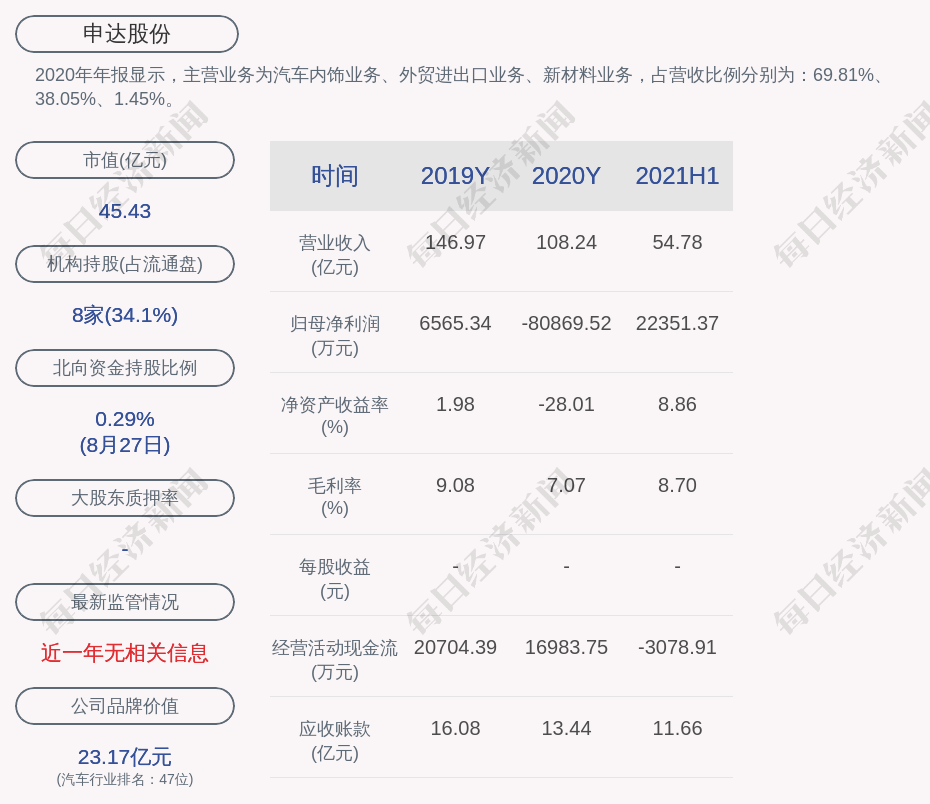Click the 最新监管情况 label pill
Viewport: 930px width, 804px height.
pyautogui.click(x=125, y=602)
